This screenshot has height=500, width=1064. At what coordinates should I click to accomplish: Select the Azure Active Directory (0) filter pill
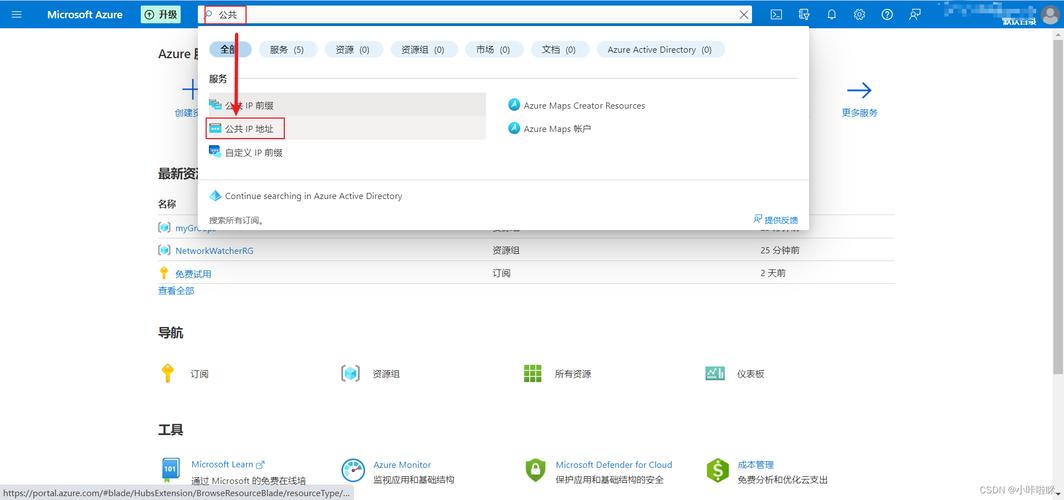pyautogui.click(x=660, y=50)
